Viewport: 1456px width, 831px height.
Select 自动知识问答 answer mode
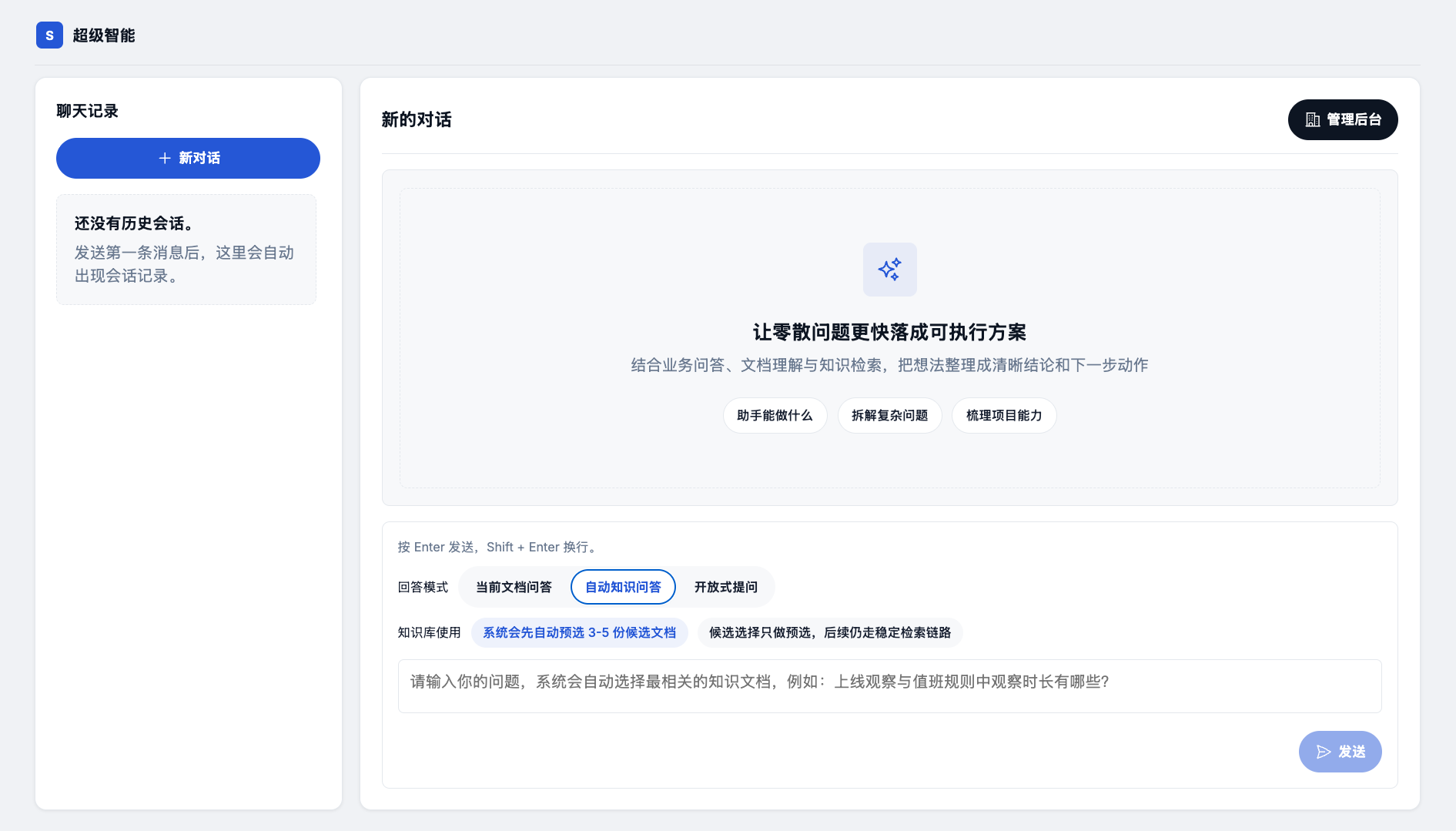623,587
